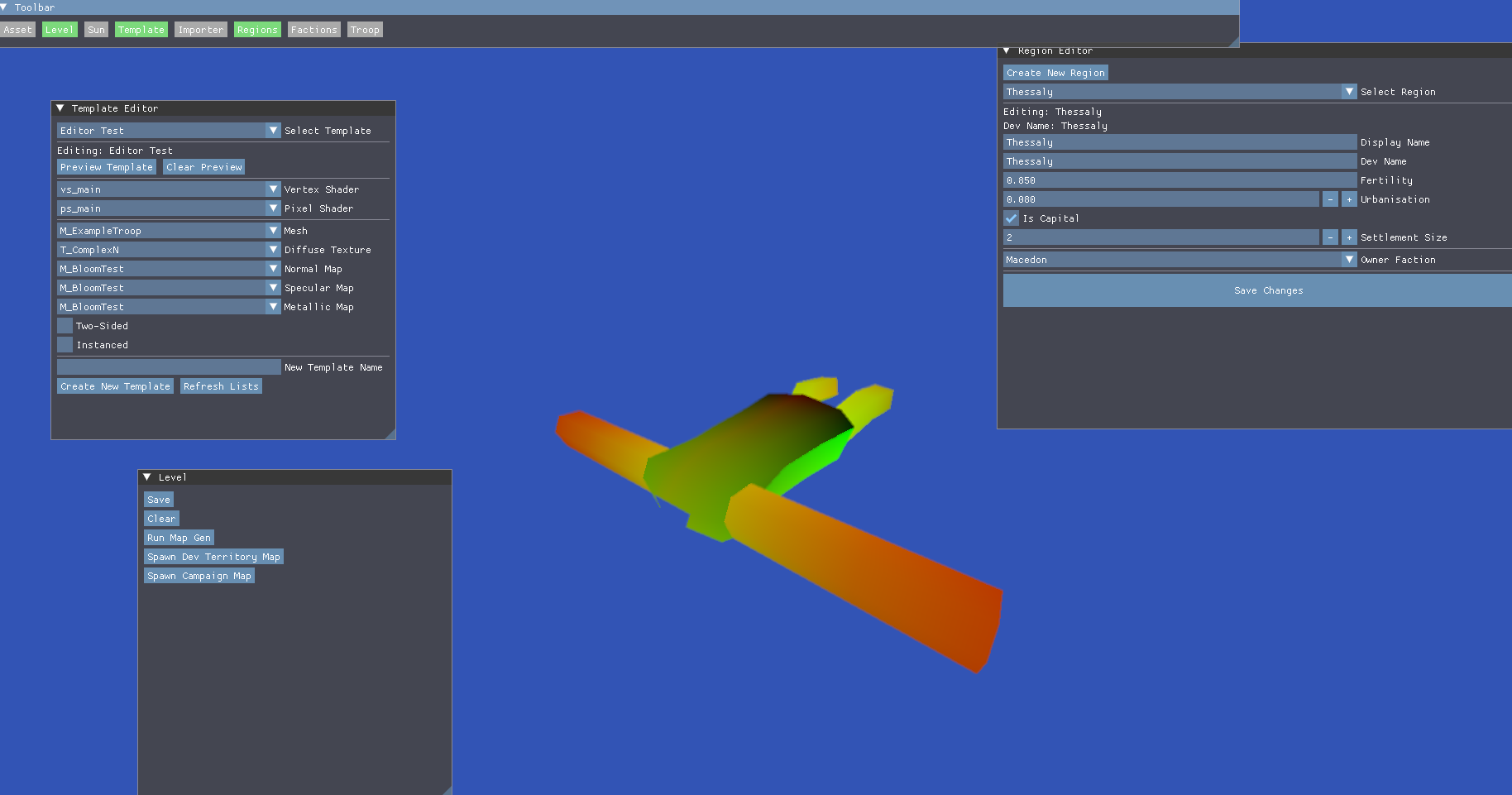Open the Metallic Map dropdown
The width and height of the screenshot is (1512, 795).
[x=169, y=307]
